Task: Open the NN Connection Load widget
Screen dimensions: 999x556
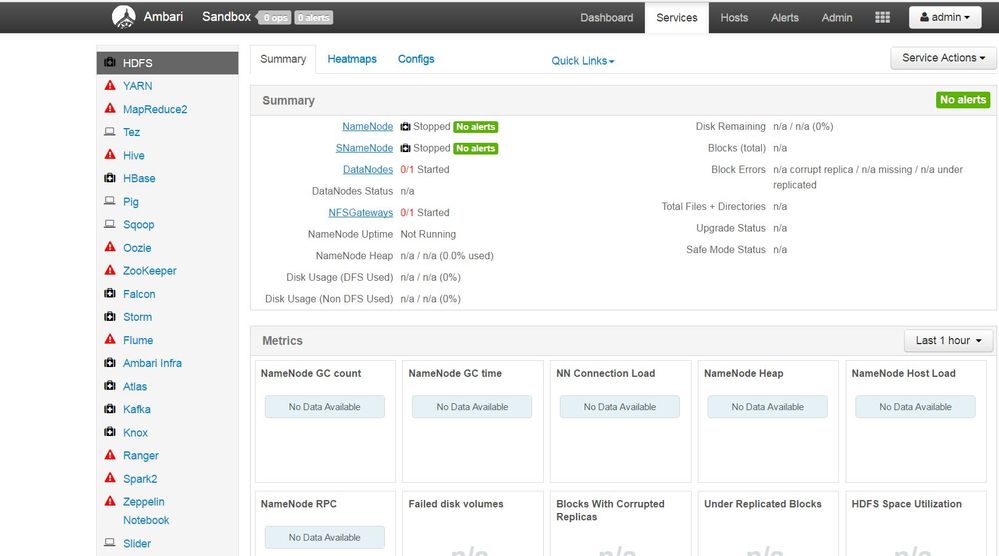Action: tap(620, 422)
